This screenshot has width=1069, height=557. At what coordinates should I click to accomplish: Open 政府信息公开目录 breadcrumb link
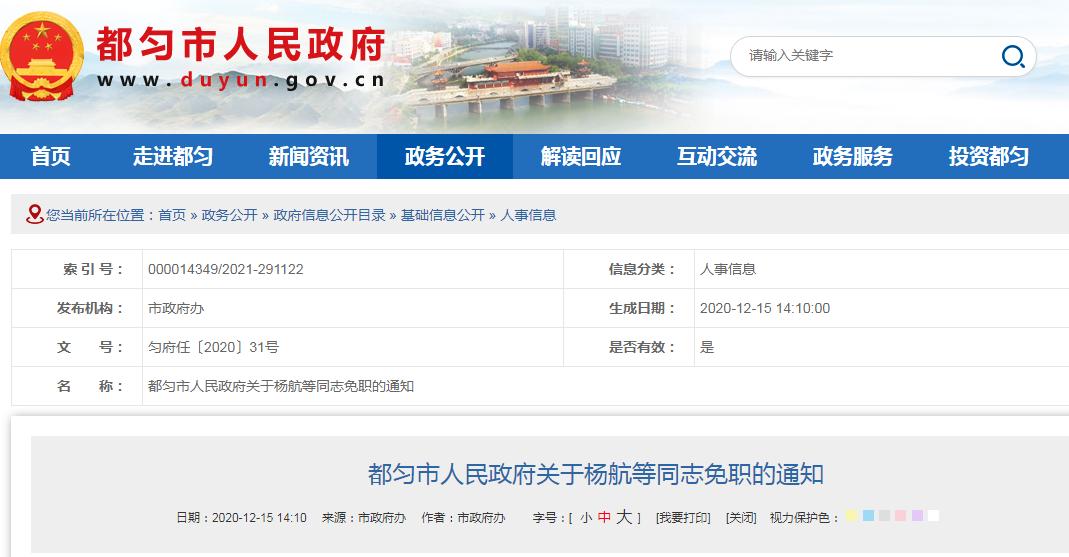[x=329, y=215]
